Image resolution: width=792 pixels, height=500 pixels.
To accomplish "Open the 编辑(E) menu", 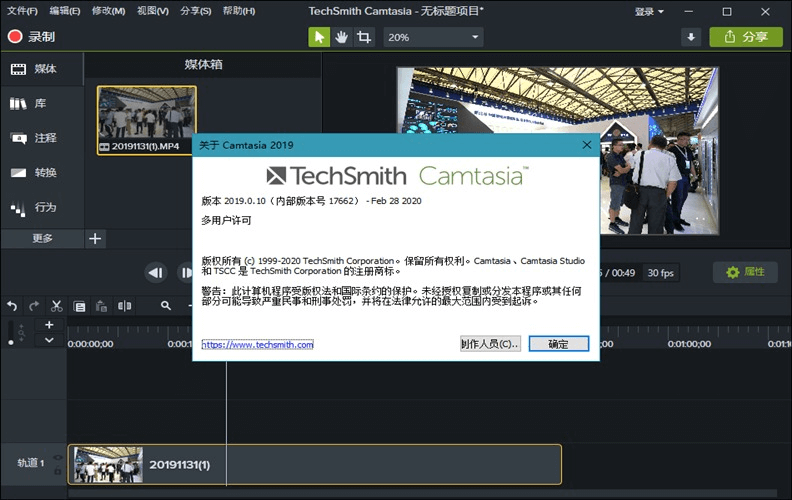I will point(65,11).
